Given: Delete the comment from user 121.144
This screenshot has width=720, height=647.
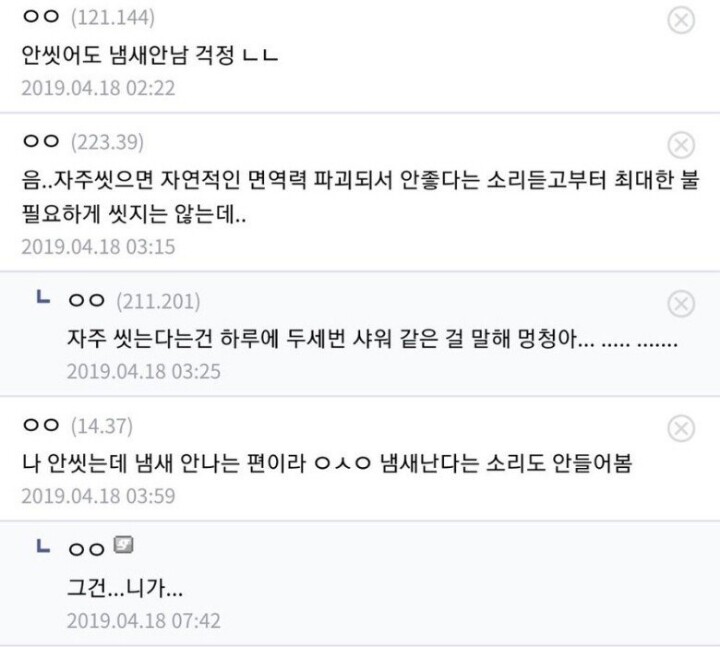Looking at the screenshot, I should tap(680, 21).
